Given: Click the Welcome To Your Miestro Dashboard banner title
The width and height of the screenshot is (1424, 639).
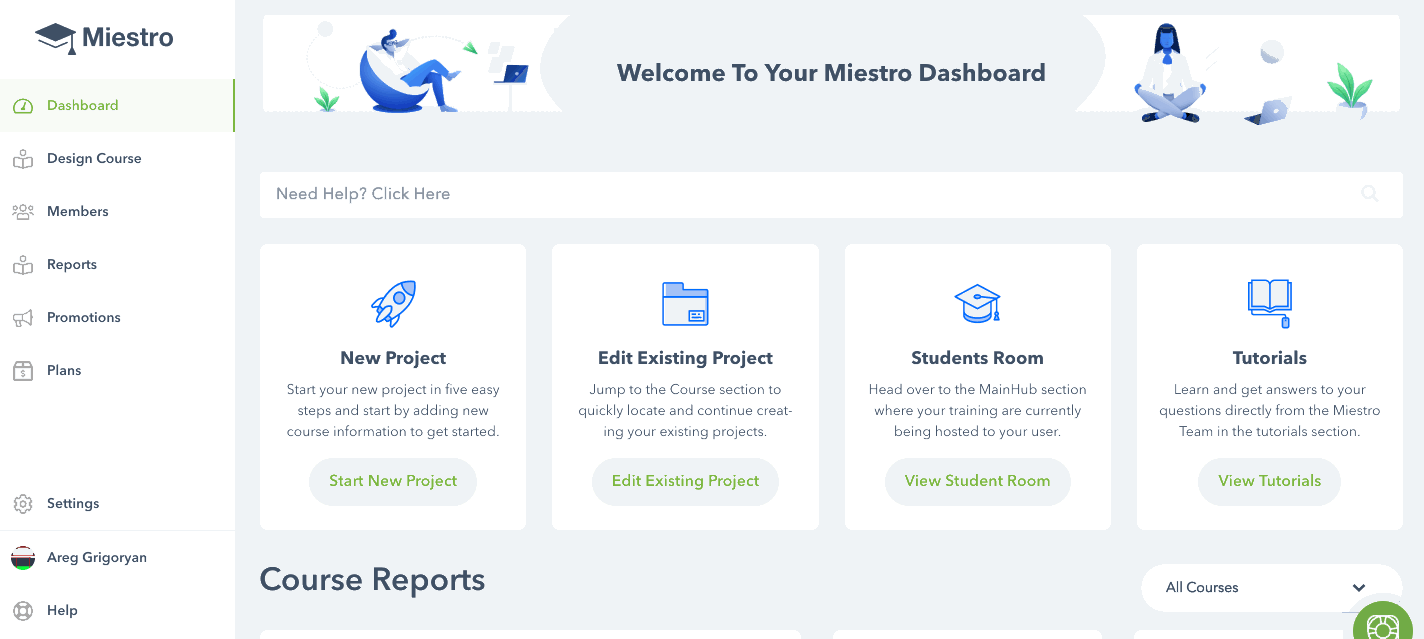Looking at the screenshot, I should (x=831, y=73).
